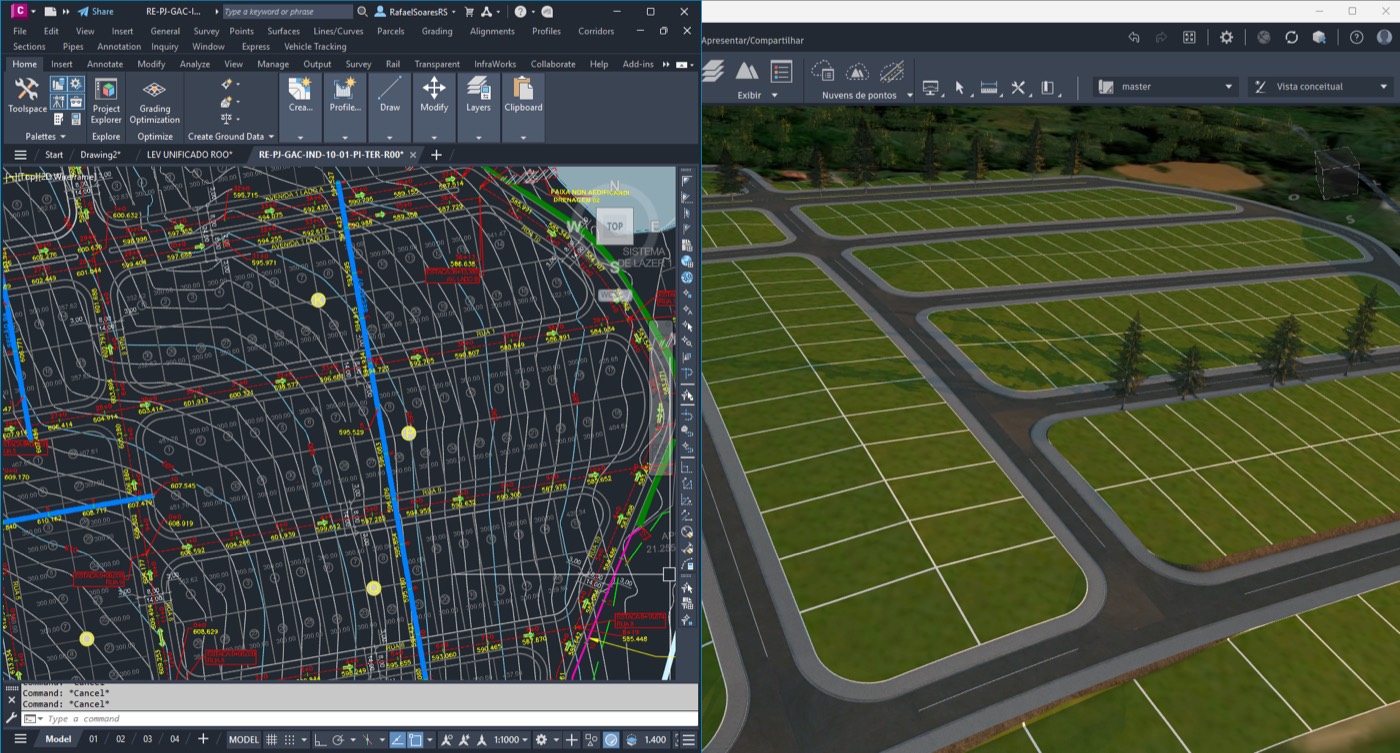Toggle drawing grid display in status bar
Viewport: 1400px width, 753px height.
pyautogui.click(x=271, y=740)
